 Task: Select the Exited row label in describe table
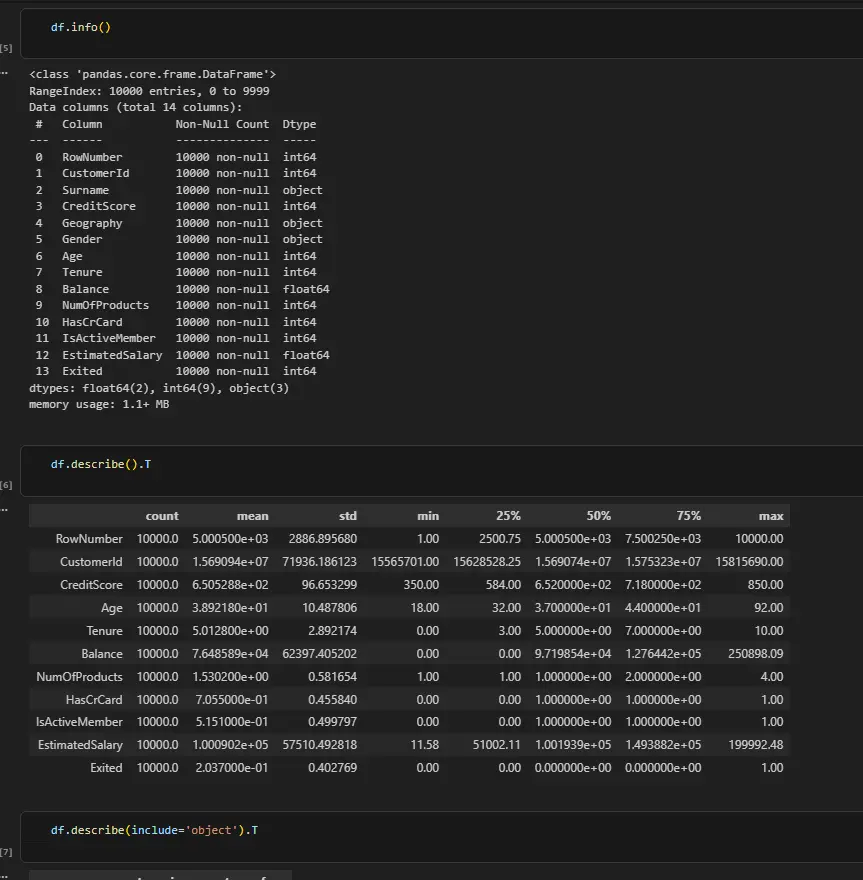(x=106, y=768)
